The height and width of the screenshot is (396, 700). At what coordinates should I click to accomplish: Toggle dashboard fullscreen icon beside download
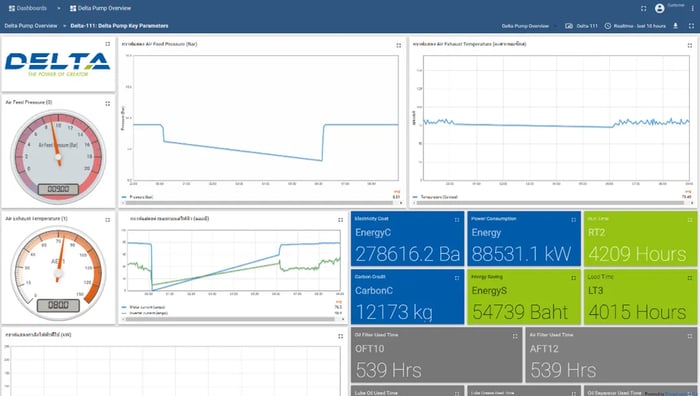pyautogui.click(x=691, y=26)
